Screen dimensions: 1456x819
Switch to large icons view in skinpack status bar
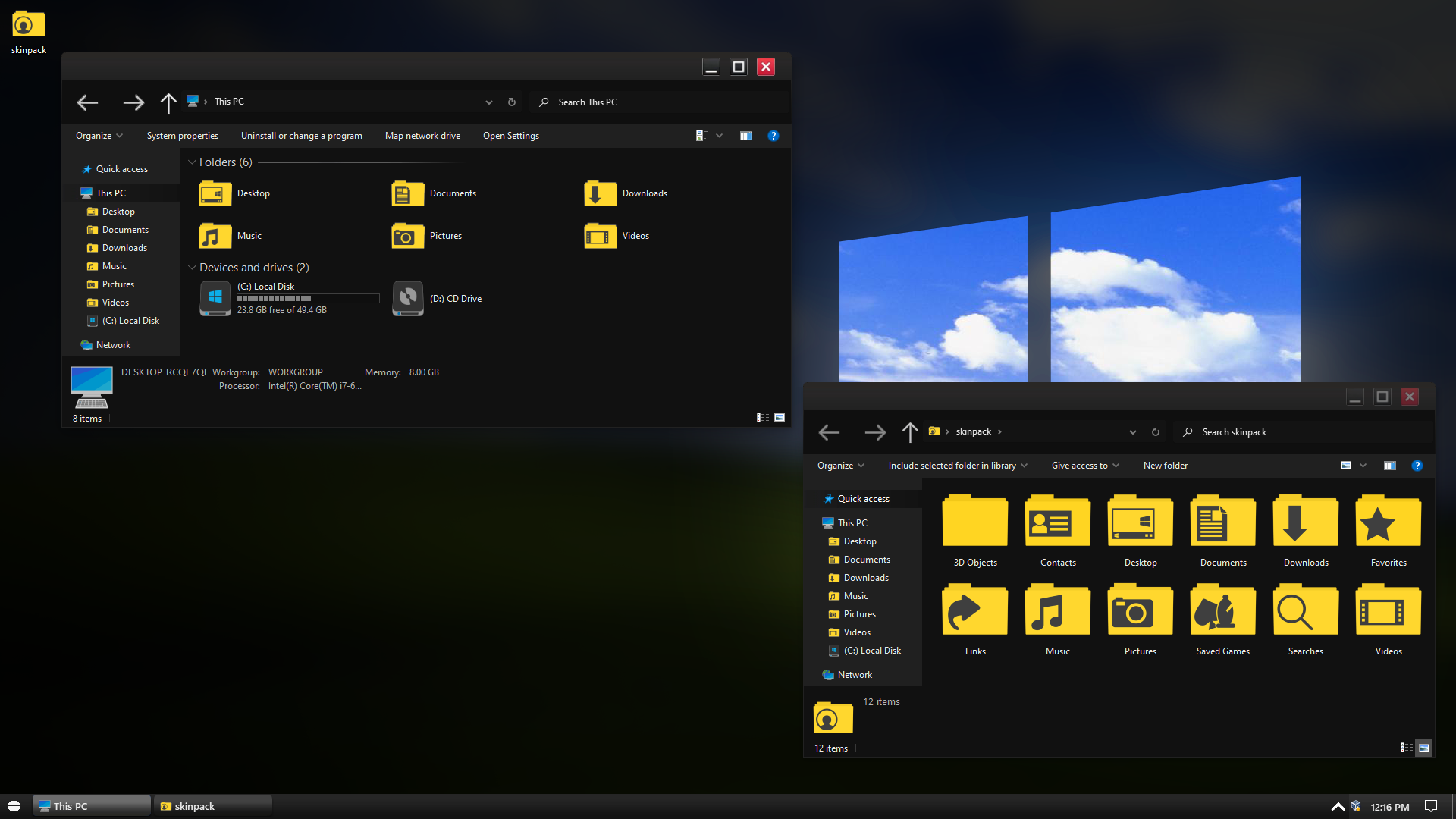pos(1424,748)
